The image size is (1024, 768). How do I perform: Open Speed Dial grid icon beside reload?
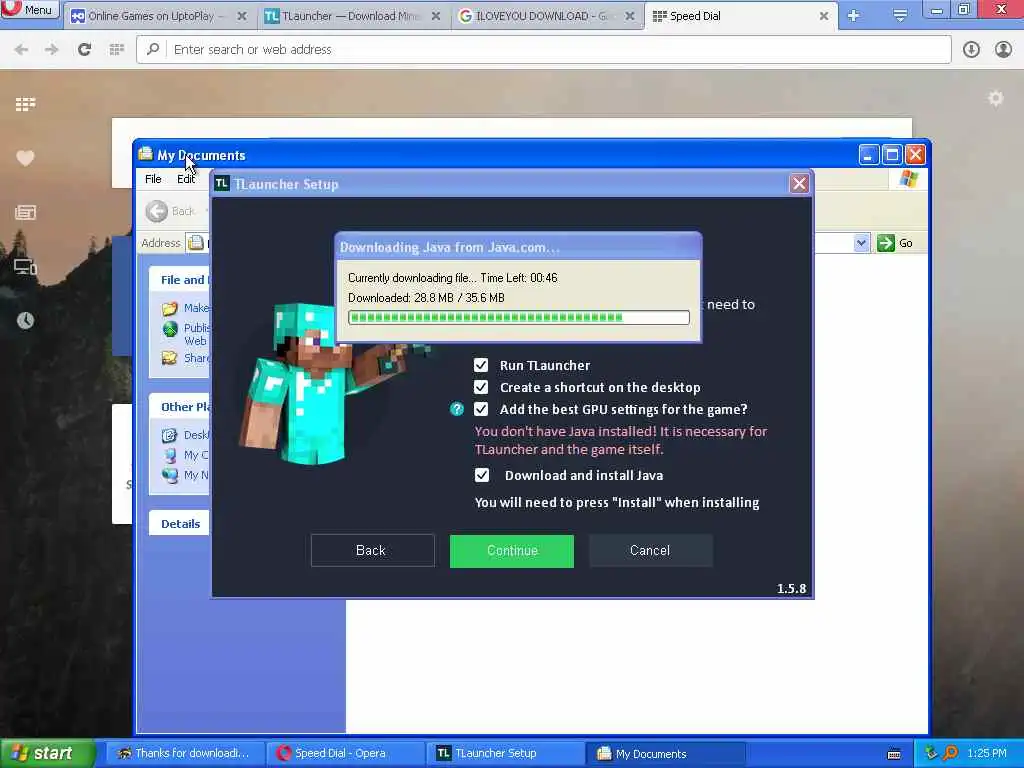(116, 49)
